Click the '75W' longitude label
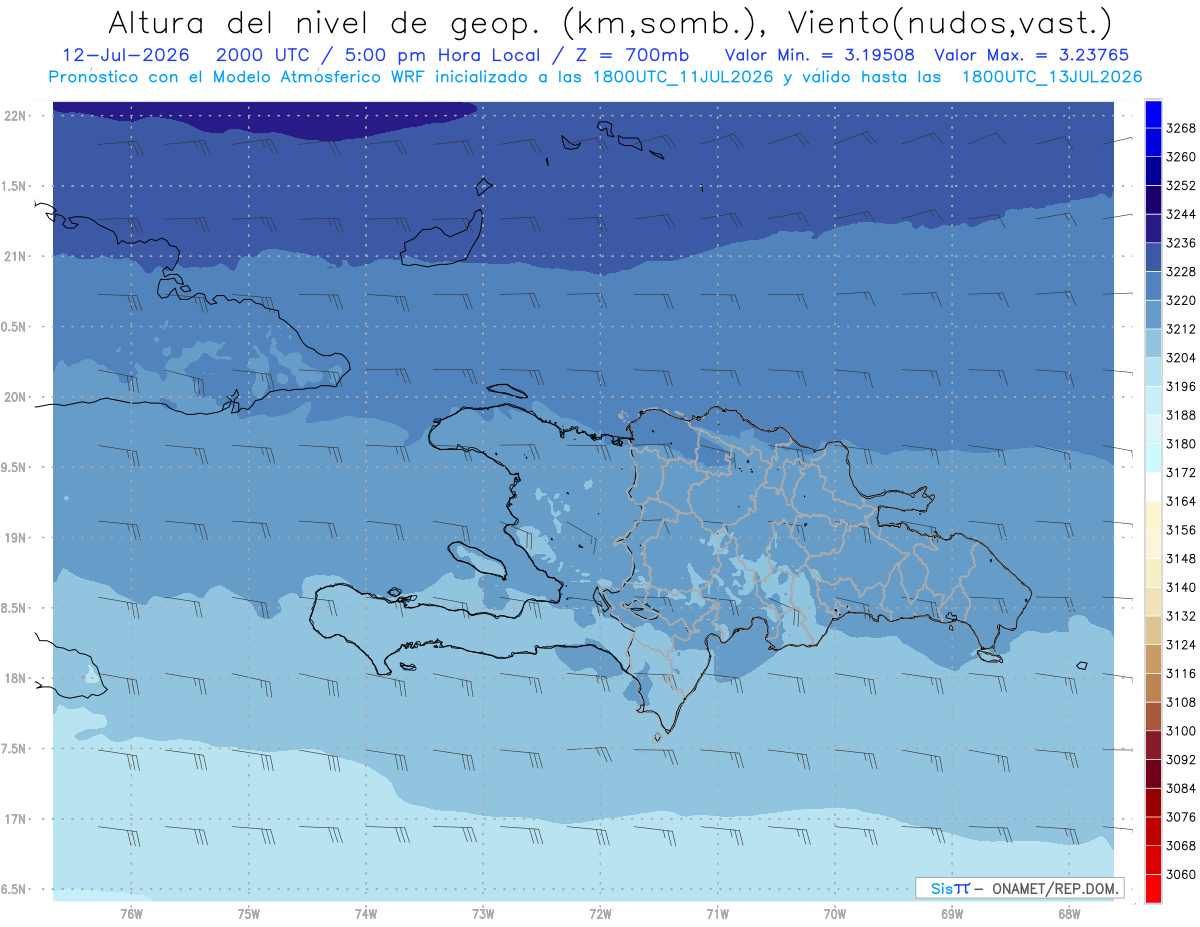 pos(249,914)
